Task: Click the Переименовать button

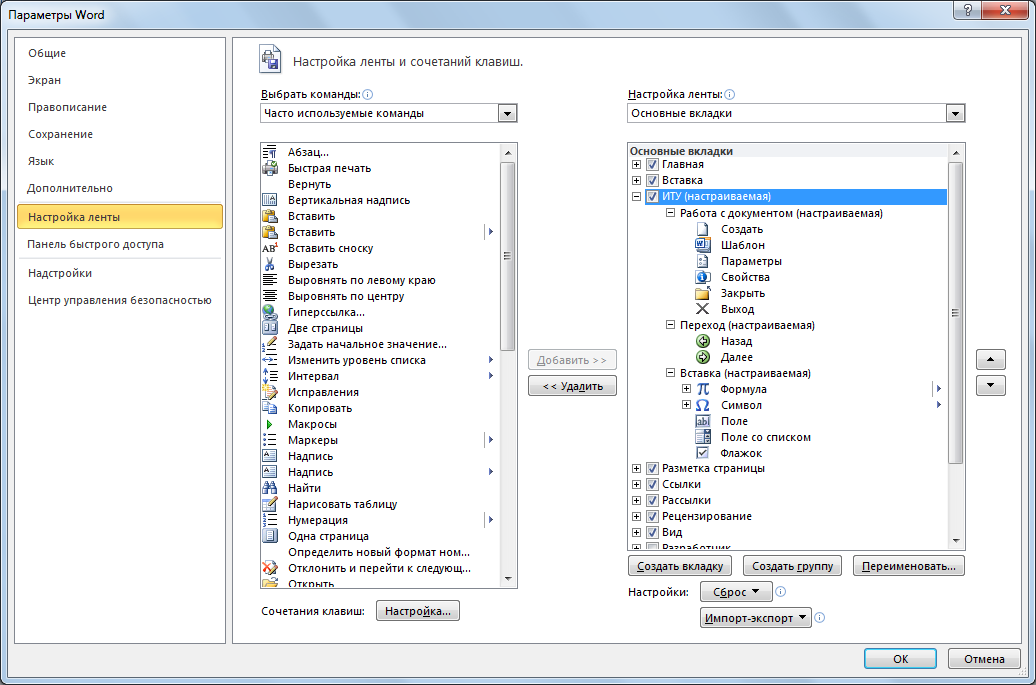Action: tap(909, 566)
